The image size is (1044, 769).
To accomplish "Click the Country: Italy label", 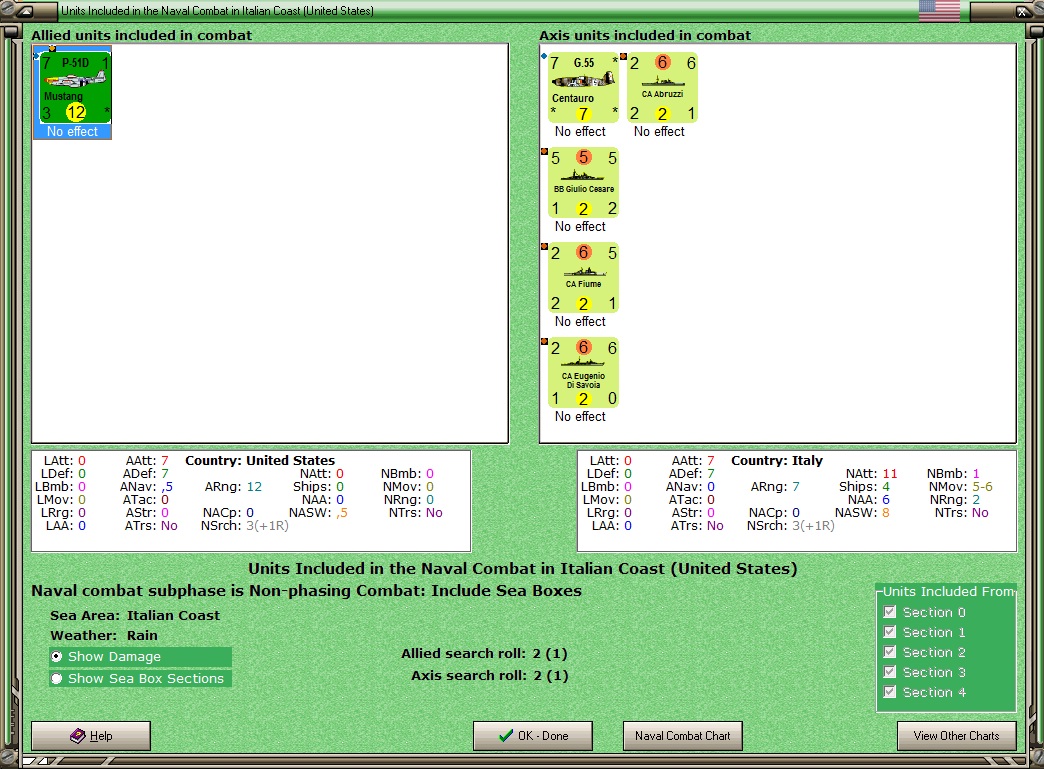I will [777, 461].
